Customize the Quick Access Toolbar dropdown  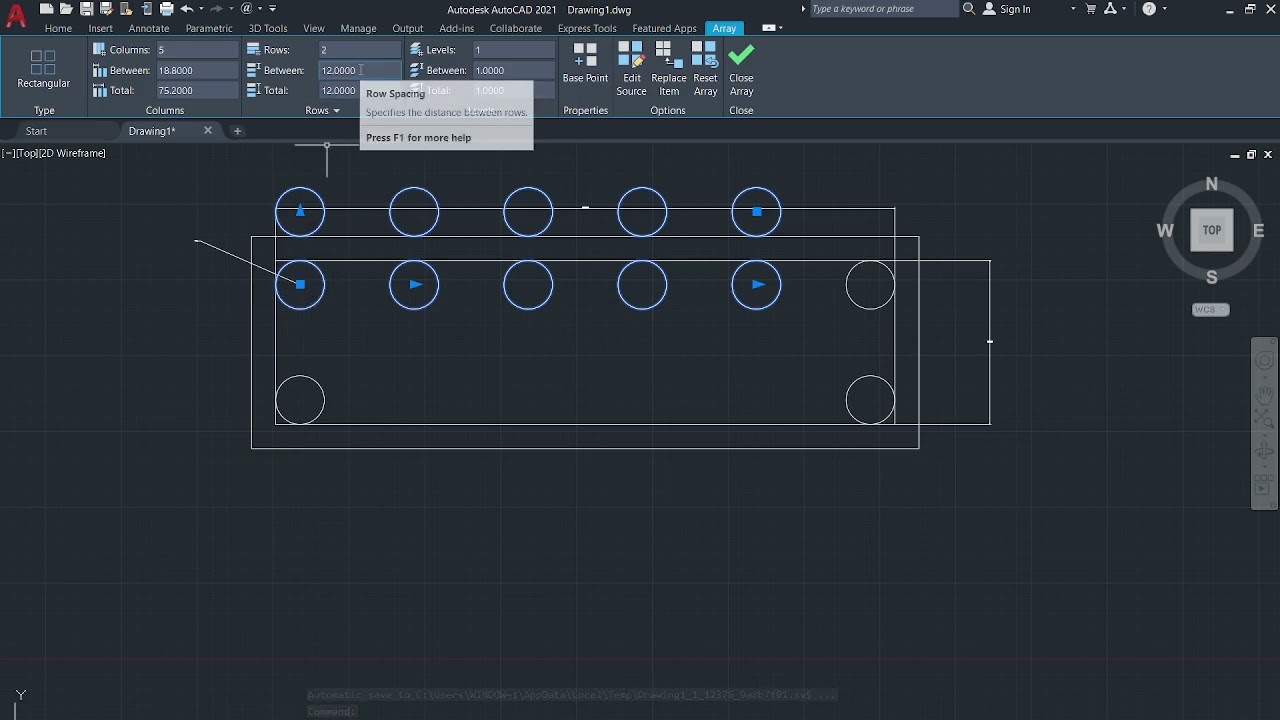[272, 9]
